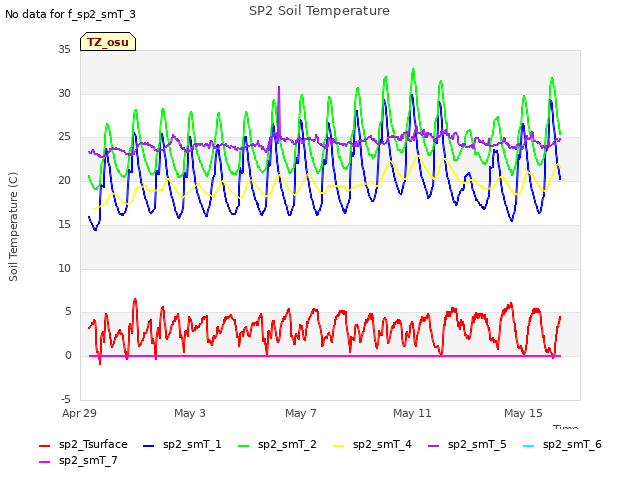The image size is (640, 480).
Task: Click the 15 y-axis tick label
Action: [x=64, y=224]
